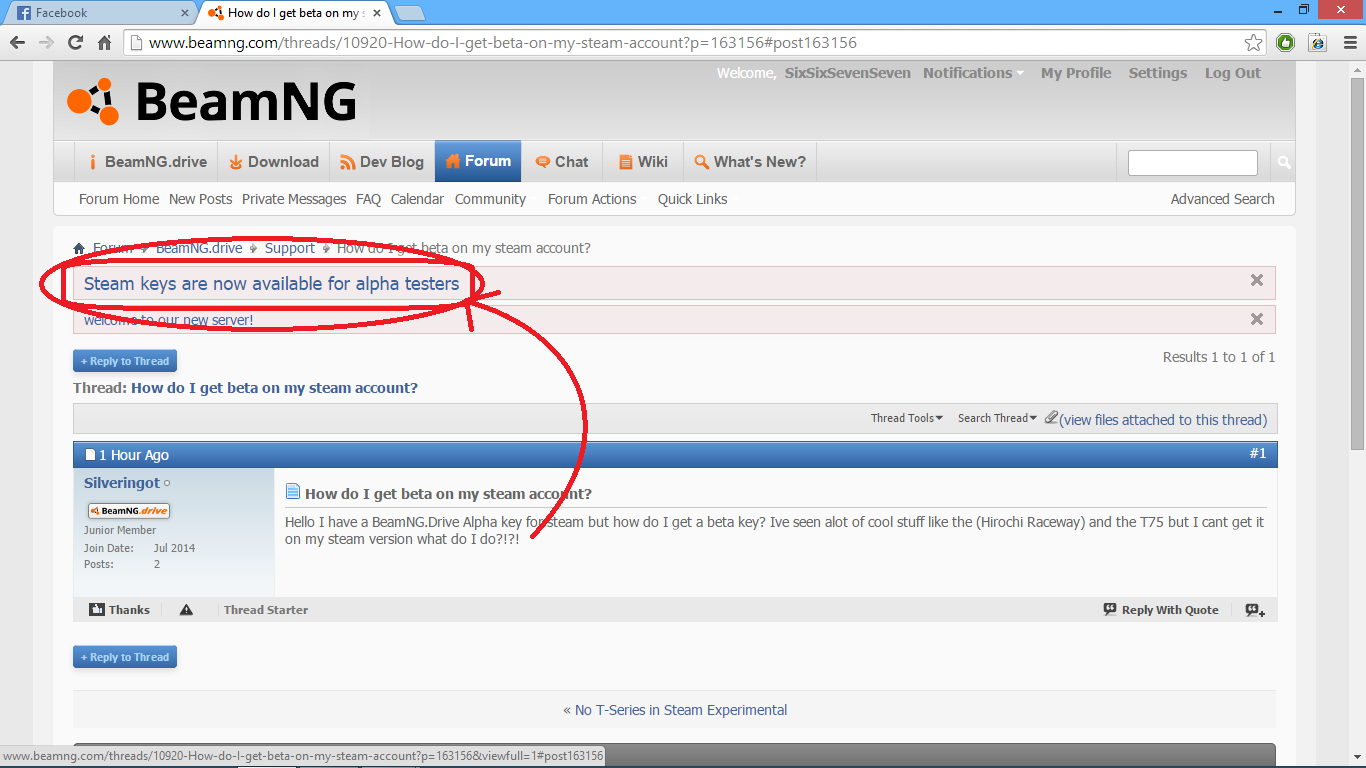Screen dimensions: 1366x768
Task: Open the Chat nav tab
Action: click(561, 162)
